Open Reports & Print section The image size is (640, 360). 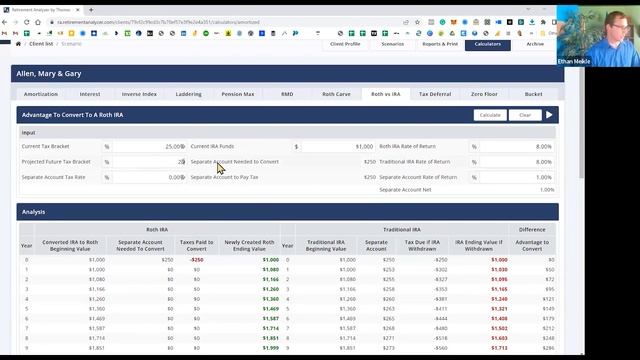tap(440, 44)
